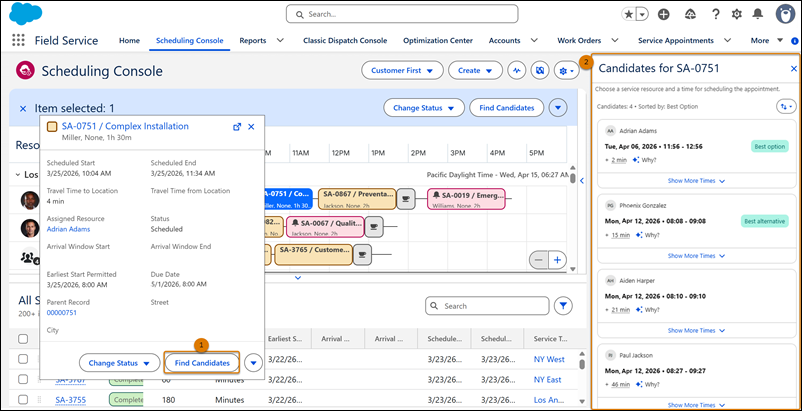Open parent record 00000751 link
This screenshot has width=802, height=411.
point(61,313)
